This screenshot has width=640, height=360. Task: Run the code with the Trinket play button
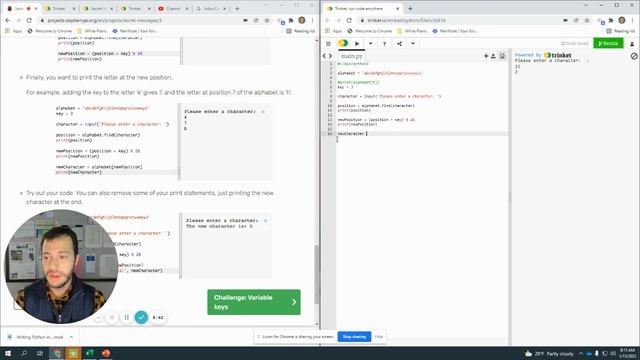tap(357, 43)
